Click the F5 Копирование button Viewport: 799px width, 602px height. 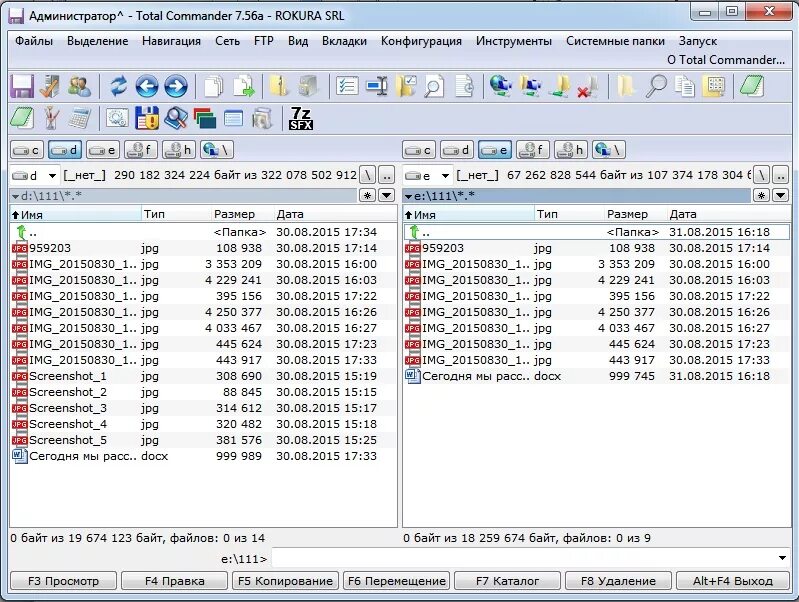[x=285, y=581]
